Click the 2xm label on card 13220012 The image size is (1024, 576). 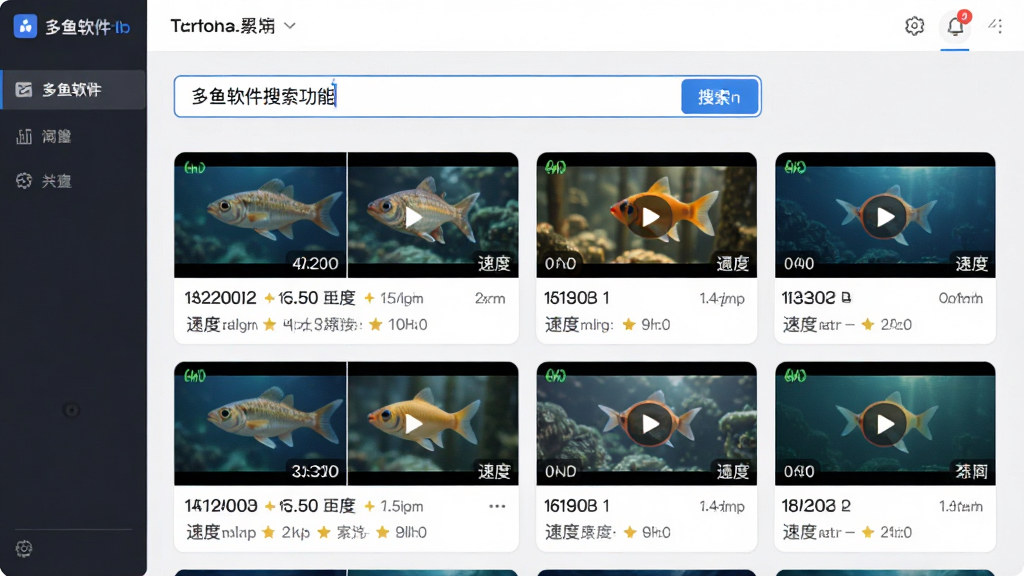coord(490,298)
